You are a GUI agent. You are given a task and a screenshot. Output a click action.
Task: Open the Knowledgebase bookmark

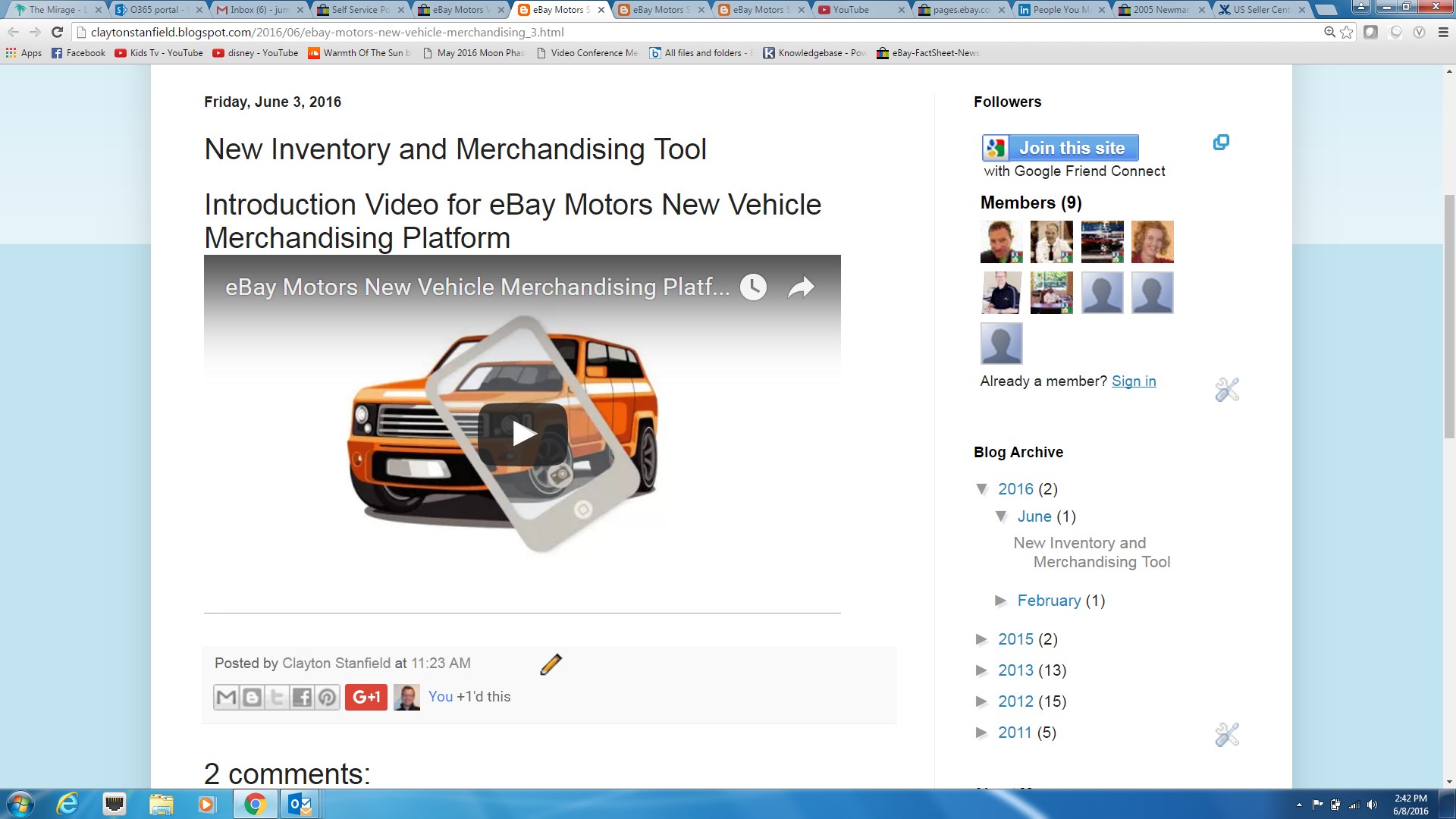(814, 53)
